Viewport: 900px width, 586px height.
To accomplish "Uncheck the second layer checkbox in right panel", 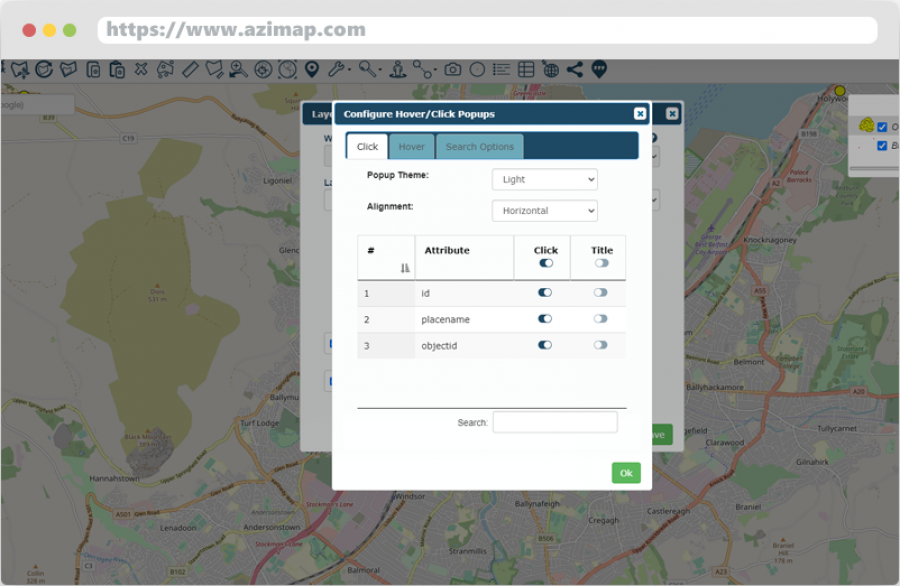I will coord(882,146).
